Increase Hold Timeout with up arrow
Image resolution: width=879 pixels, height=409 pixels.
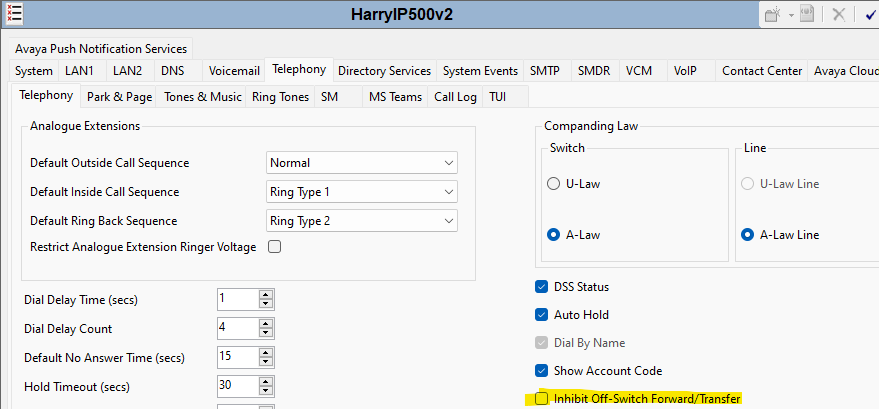coord(266,382)
